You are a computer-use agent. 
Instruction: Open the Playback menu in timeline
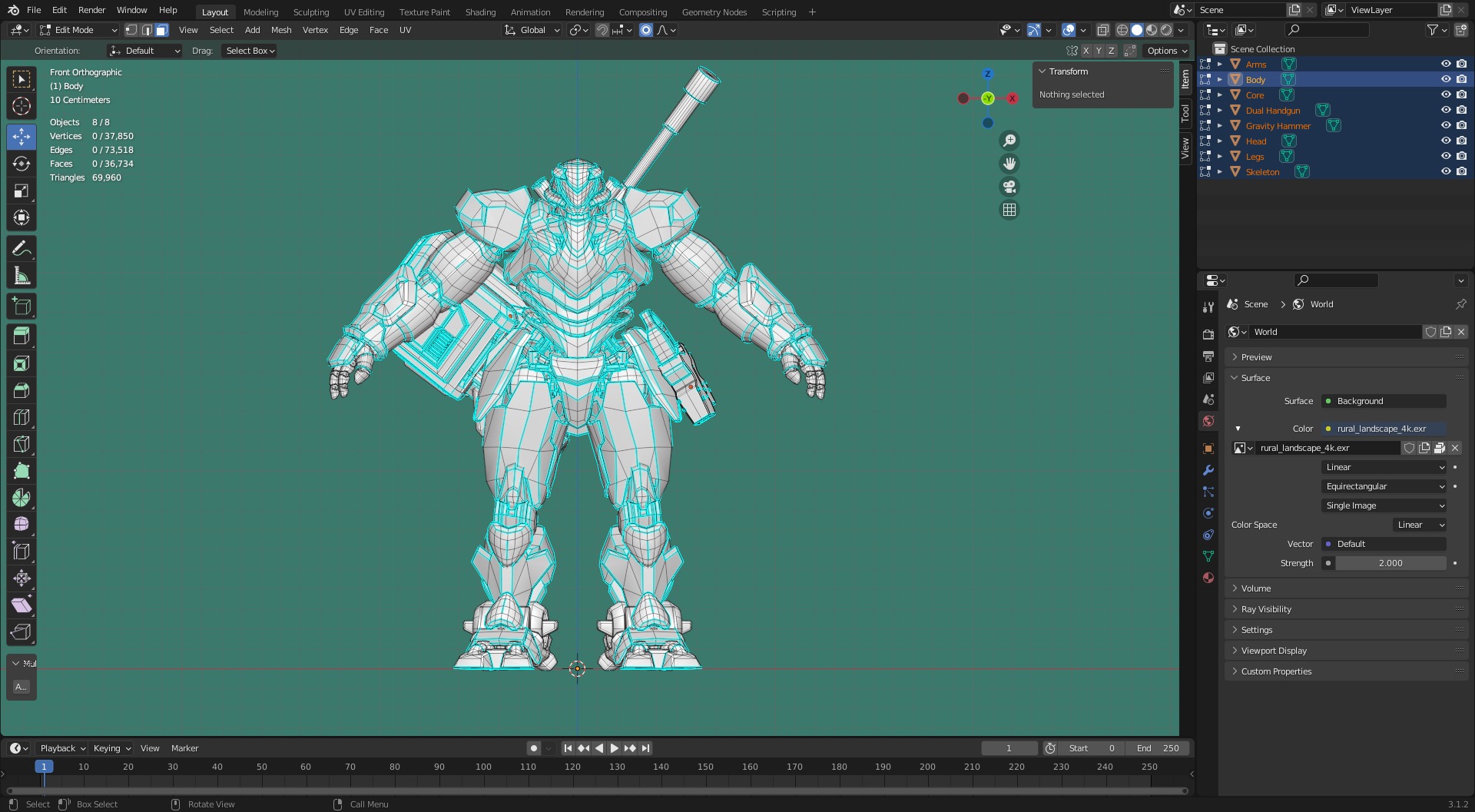pos(62,748)
